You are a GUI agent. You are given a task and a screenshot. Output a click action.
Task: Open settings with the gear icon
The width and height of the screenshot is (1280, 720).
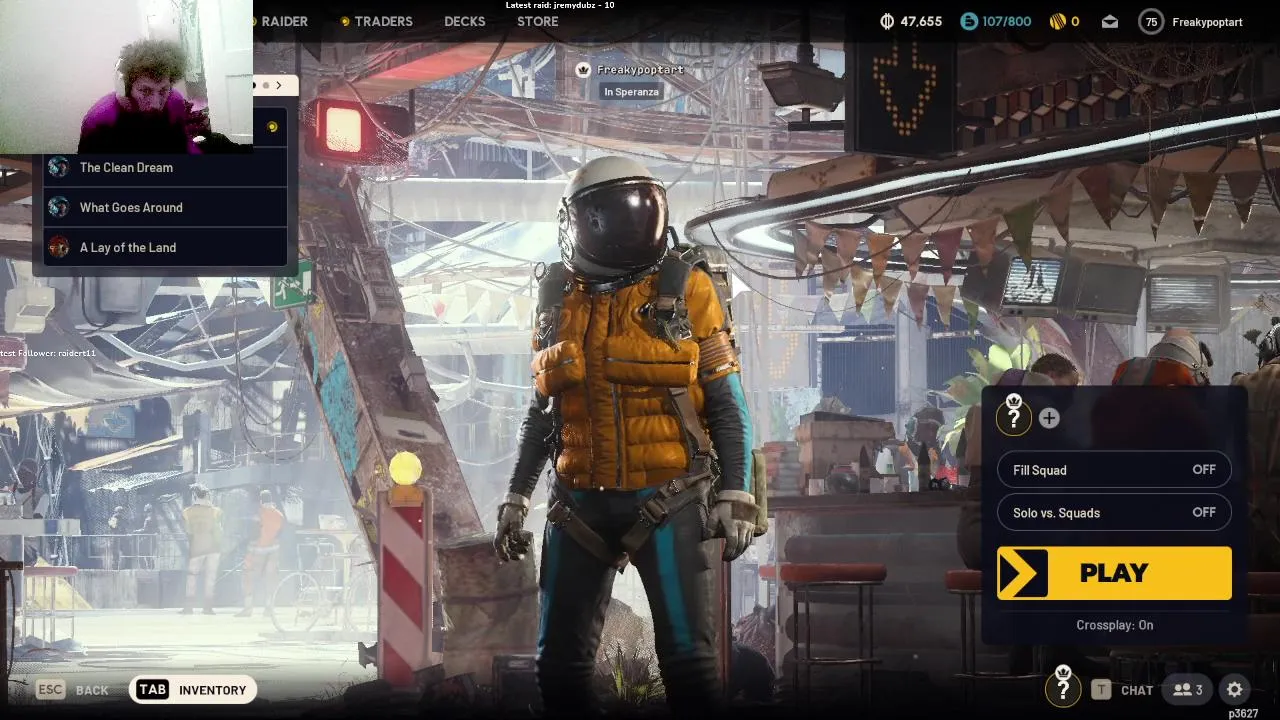1235,690
